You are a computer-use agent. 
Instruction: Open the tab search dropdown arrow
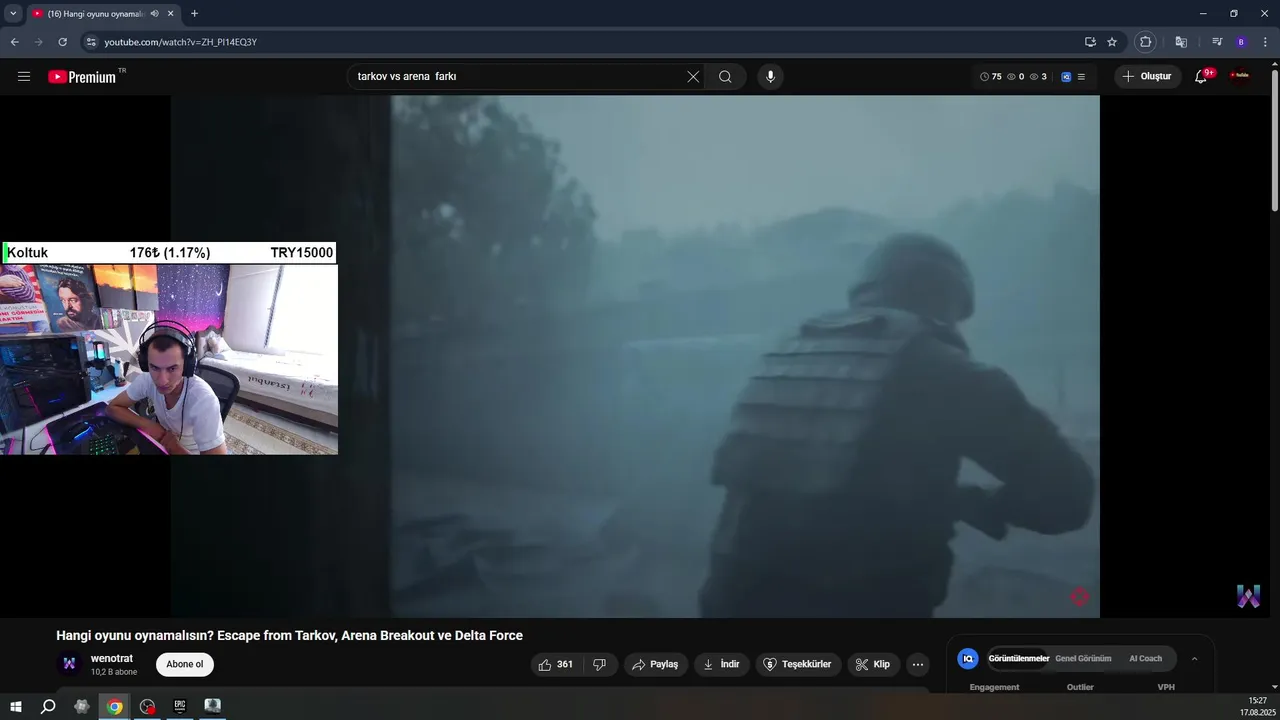[x=13, y=14]
